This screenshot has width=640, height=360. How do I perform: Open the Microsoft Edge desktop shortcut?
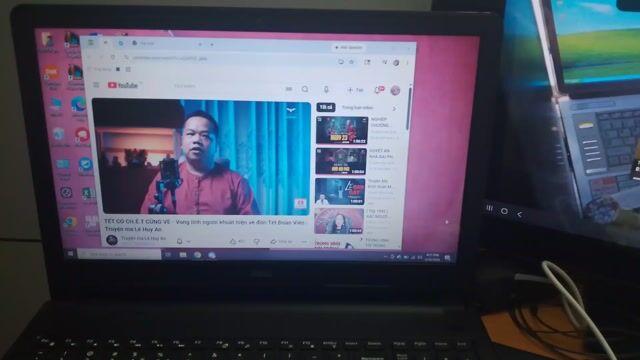click(79, 105)
